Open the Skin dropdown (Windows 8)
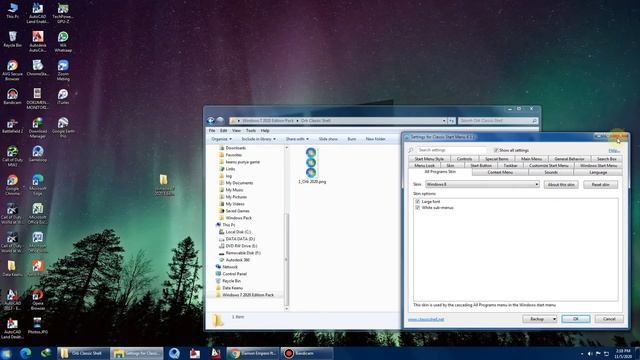 482,184
